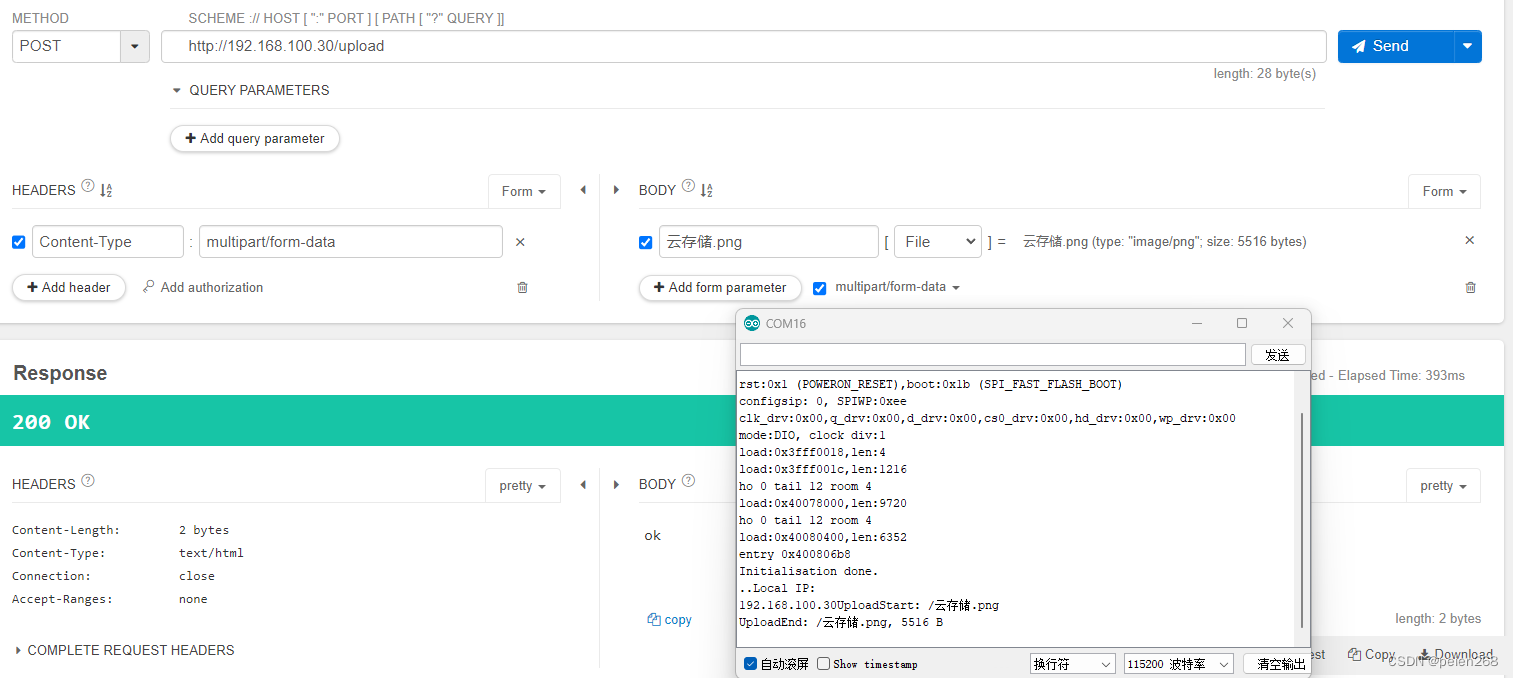The height and width of the screenshot is (678, 1513).
Task: Open the response headers pretty dropdown
Action: (523, 485)
